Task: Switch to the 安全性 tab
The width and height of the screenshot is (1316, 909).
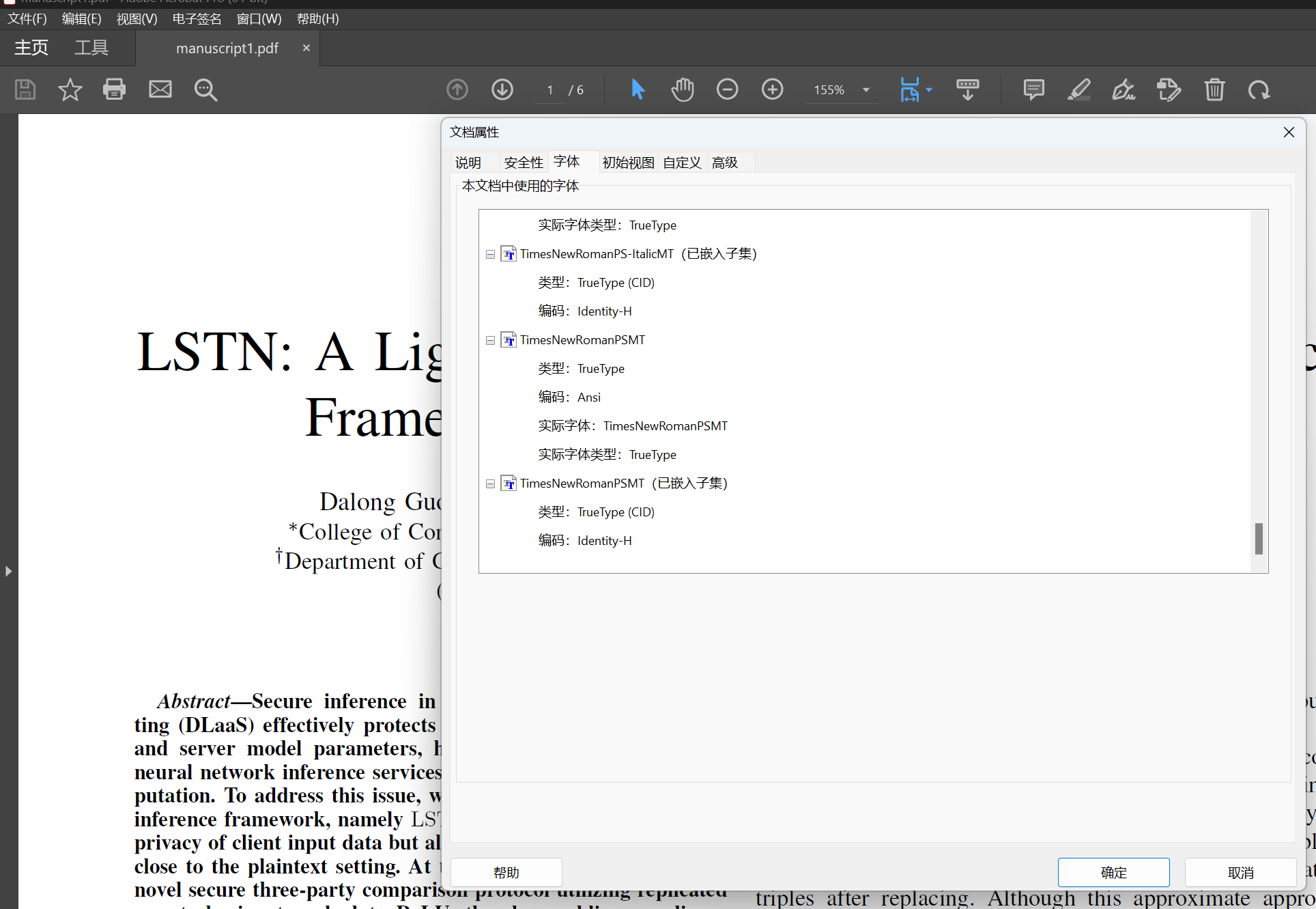Action: [524, 163]
